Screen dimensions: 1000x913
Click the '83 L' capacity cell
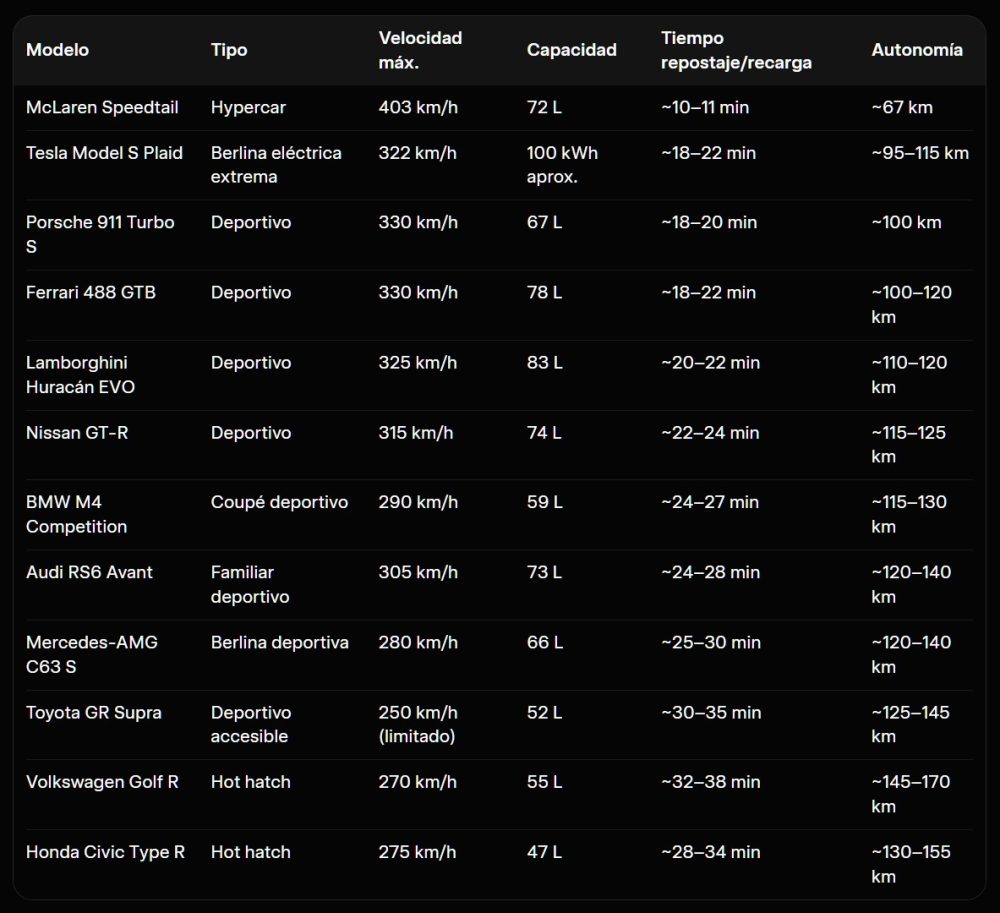(x=544, y=363)
